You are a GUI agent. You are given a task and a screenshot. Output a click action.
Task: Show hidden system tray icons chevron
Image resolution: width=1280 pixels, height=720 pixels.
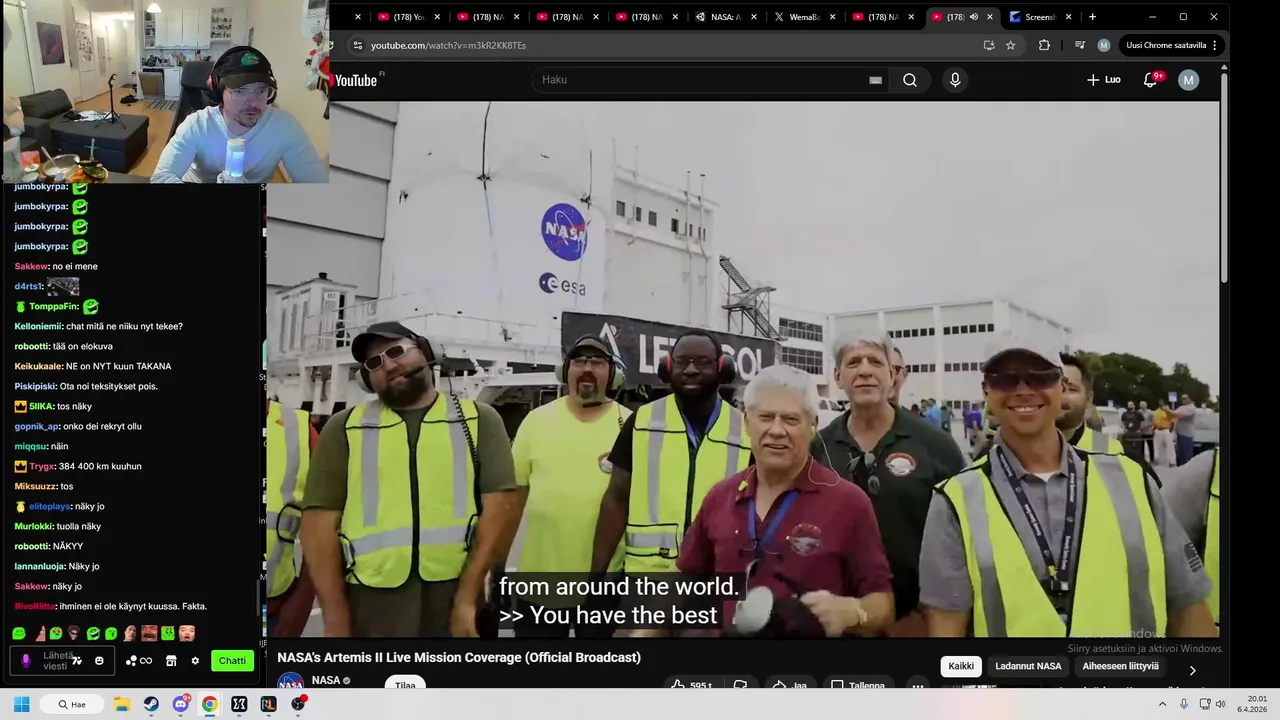1162,704
